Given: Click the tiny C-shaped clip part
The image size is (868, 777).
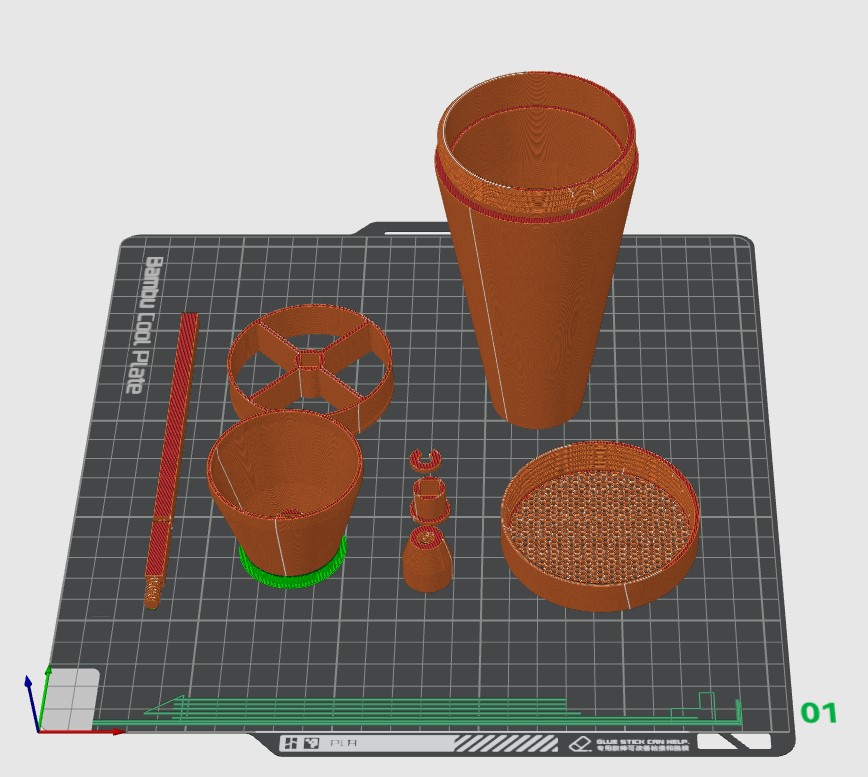Looking at the screenshot, I should click(x=425, y=460).
